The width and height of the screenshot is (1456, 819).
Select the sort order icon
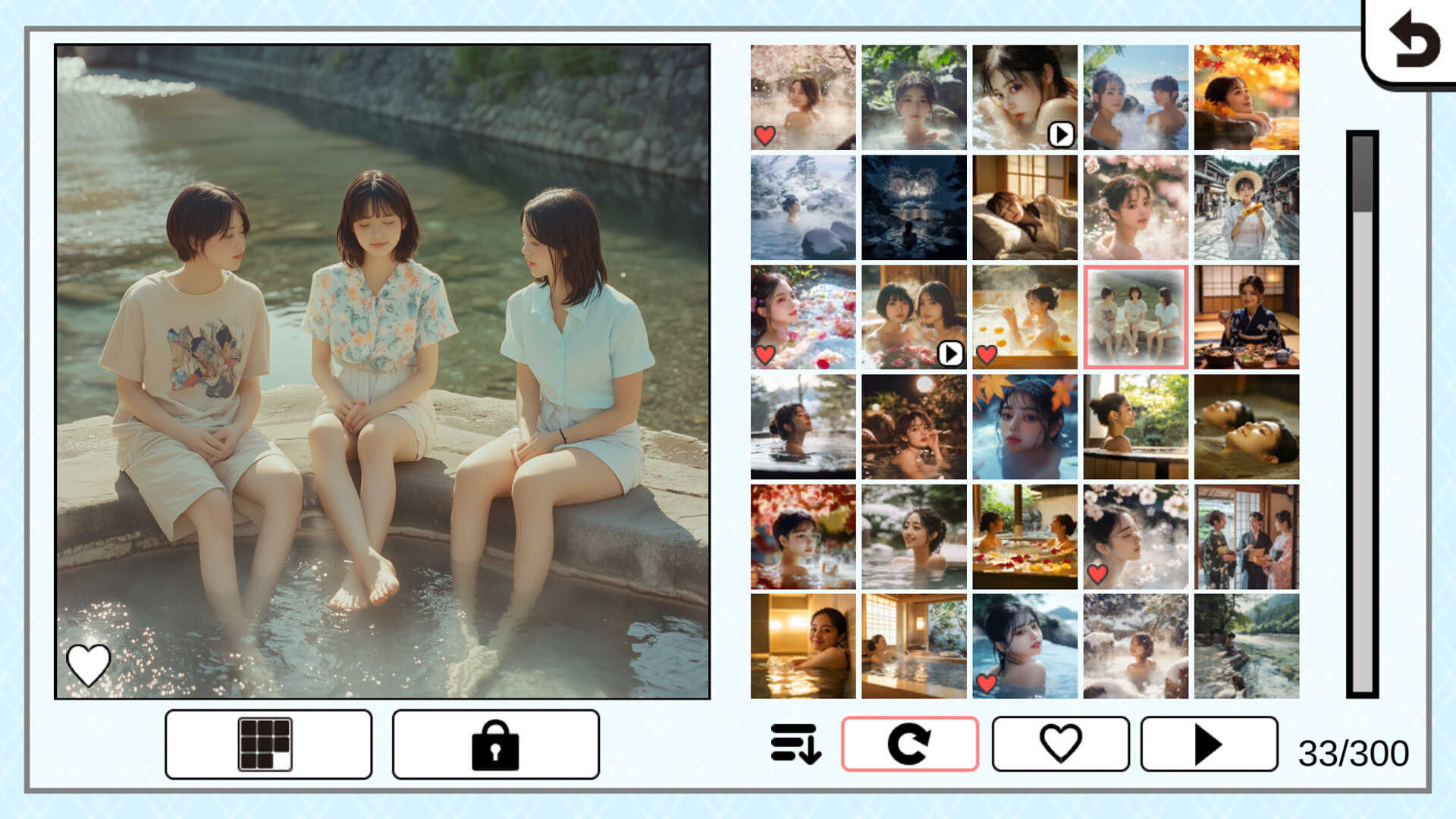click(795, 746)
